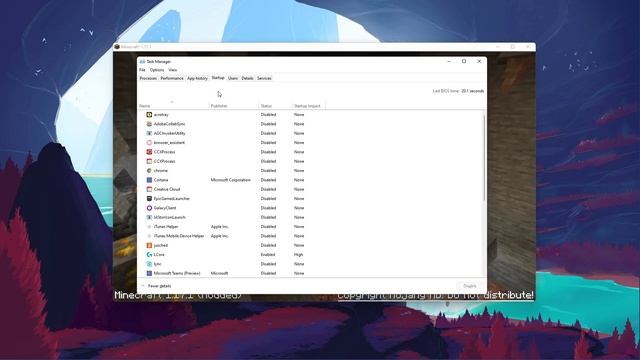Viewport: 640px width, 360px height.
Task: Select the Creative Cloud name text
Action: point(167,189)
